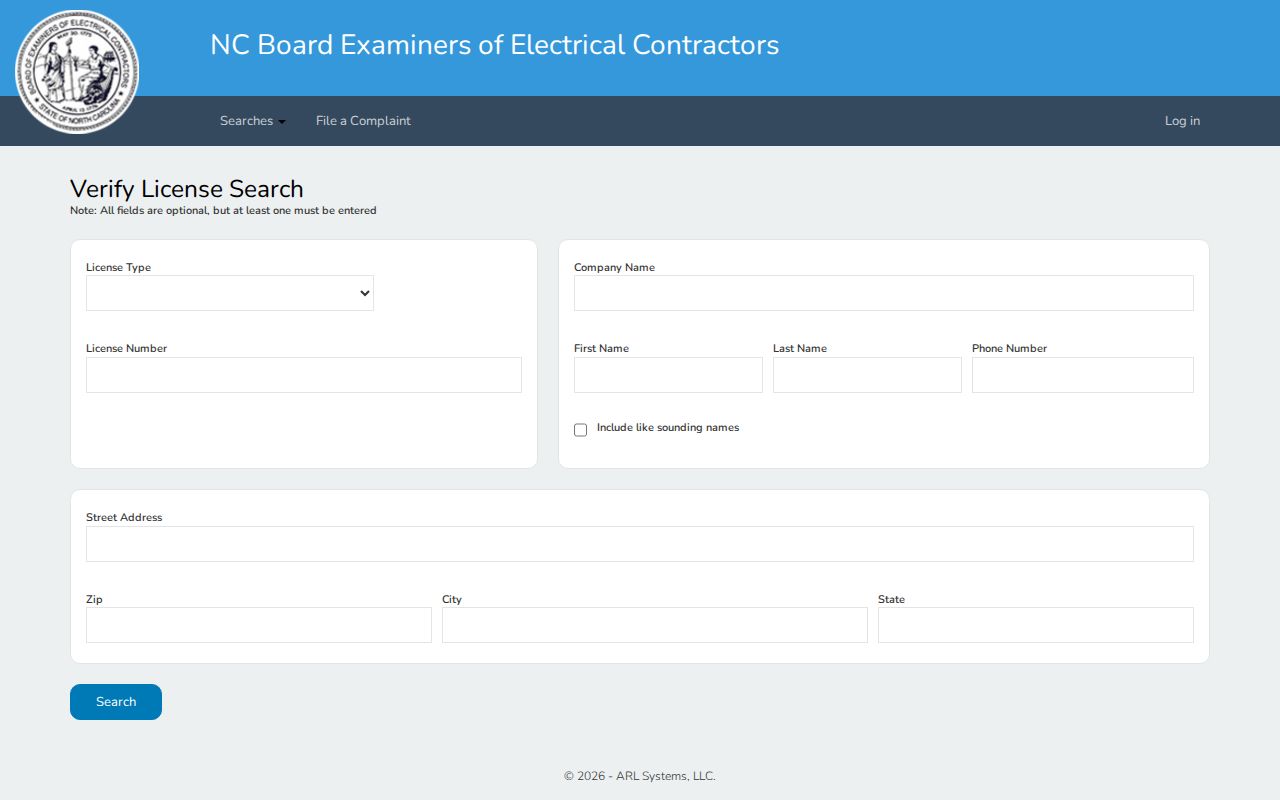Click the Verify License Search heading
The width and height of the screenshot is (1280, 800).
[187, 189]
